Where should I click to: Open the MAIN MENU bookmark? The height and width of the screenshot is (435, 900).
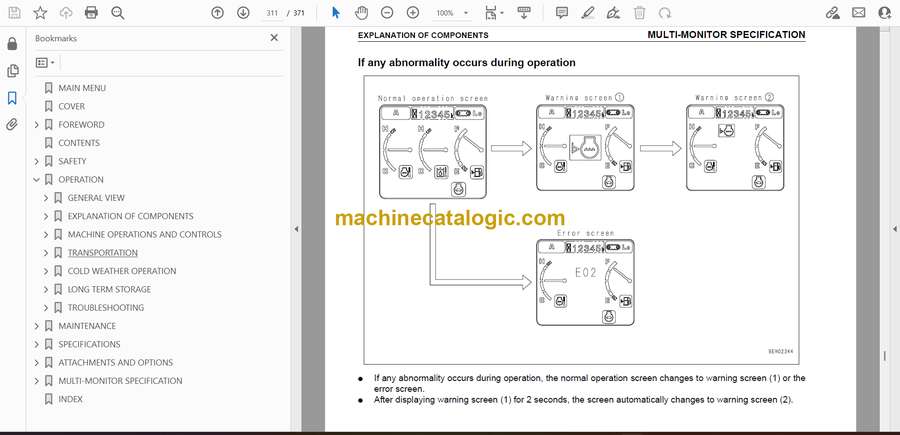point(82,88)
